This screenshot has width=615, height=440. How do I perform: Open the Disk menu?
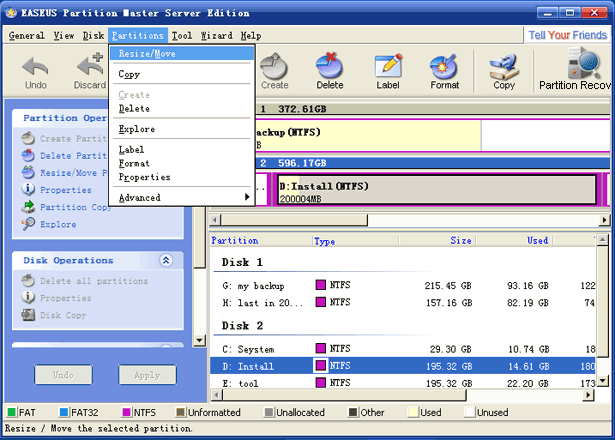93,36
